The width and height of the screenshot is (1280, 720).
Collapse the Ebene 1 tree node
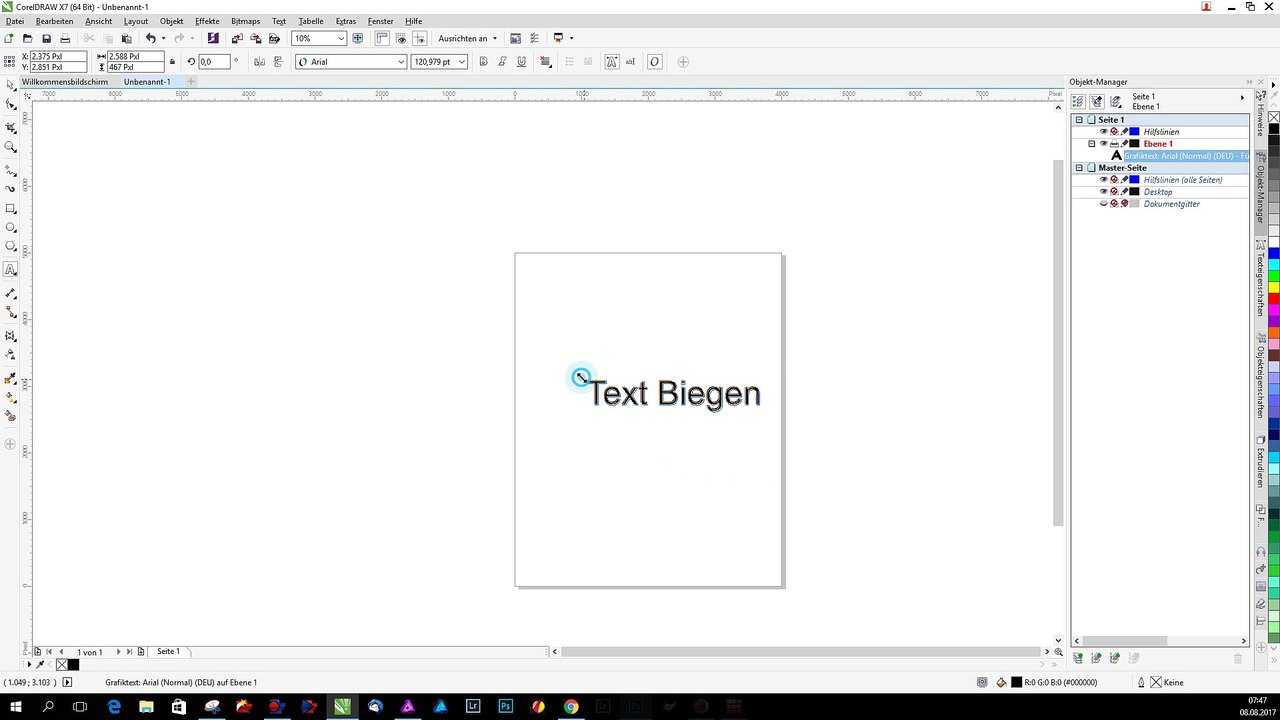click(1091, 143)
